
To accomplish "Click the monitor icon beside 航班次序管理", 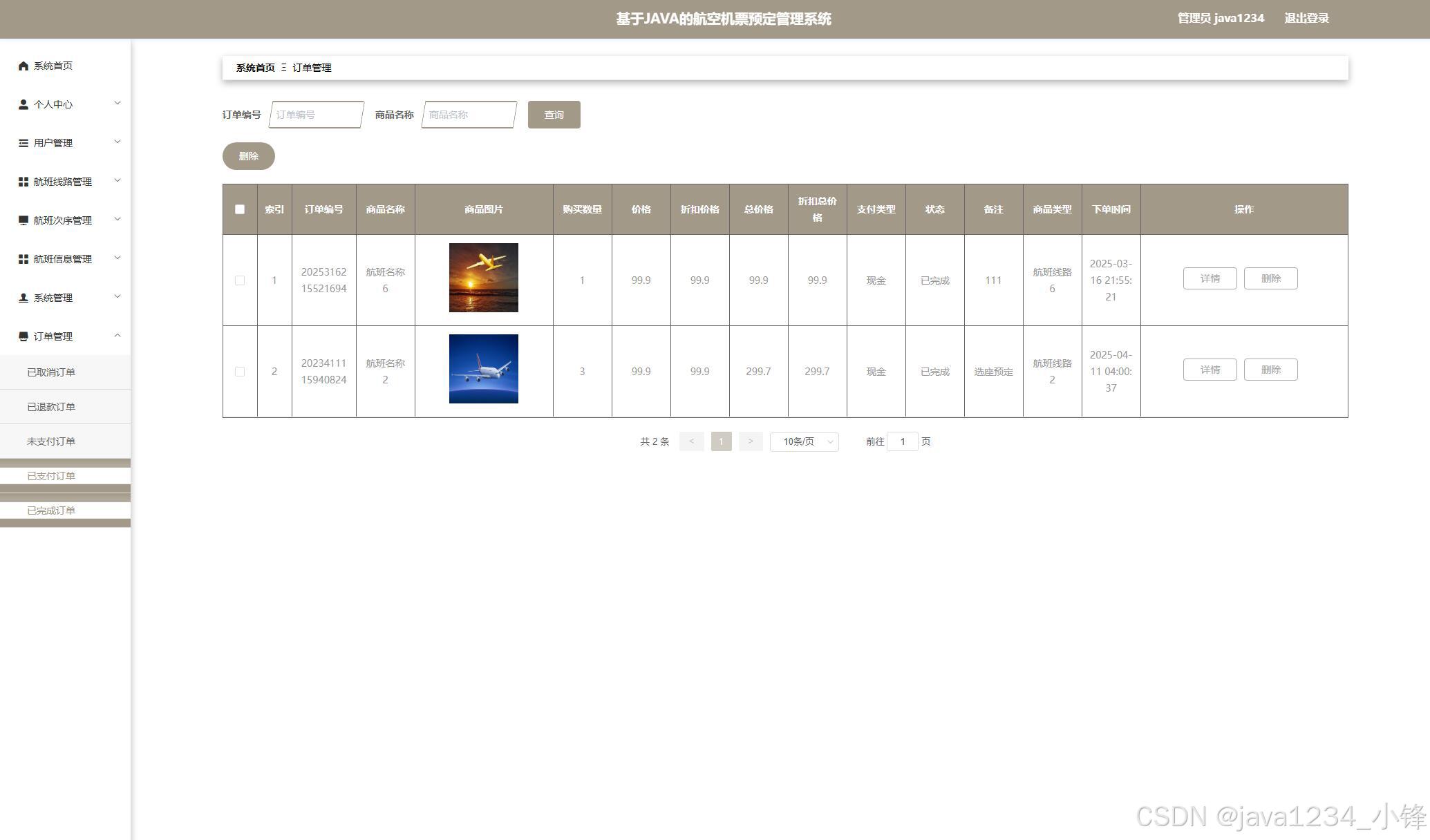I will coord(23,220).
